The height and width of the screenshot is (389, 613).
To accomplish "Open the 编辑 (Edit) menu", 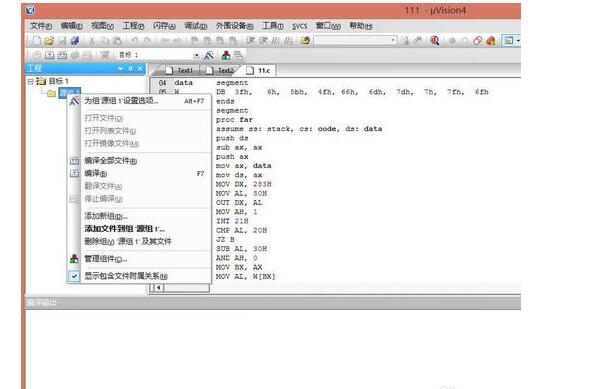I will [71, 26].
